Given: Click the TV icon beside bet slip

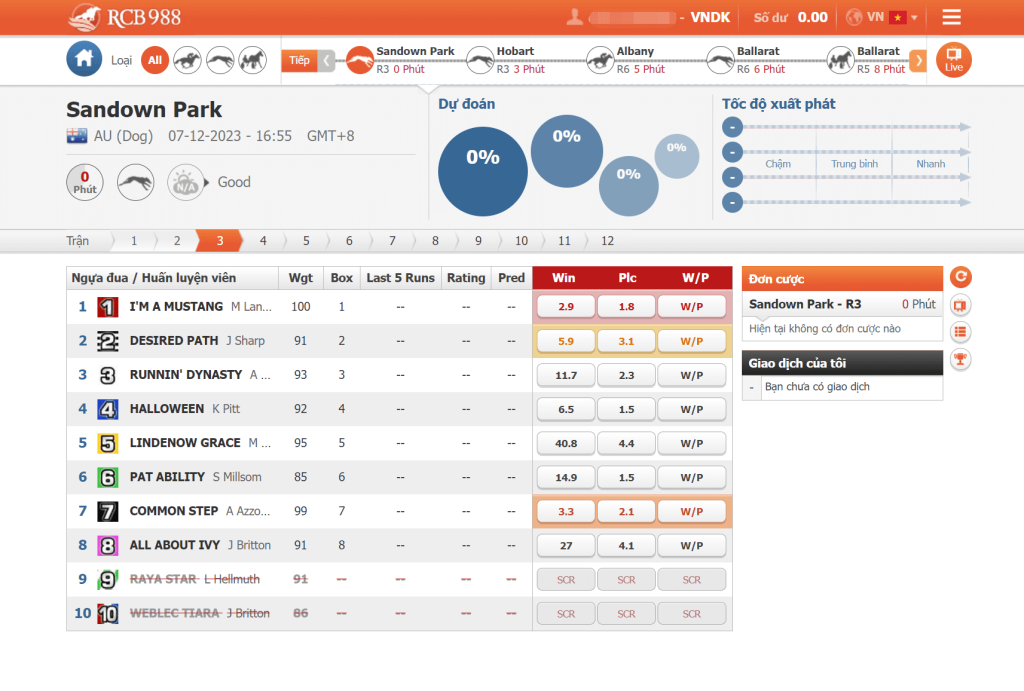Looking at the screenshot, I should tap(960, 305).
